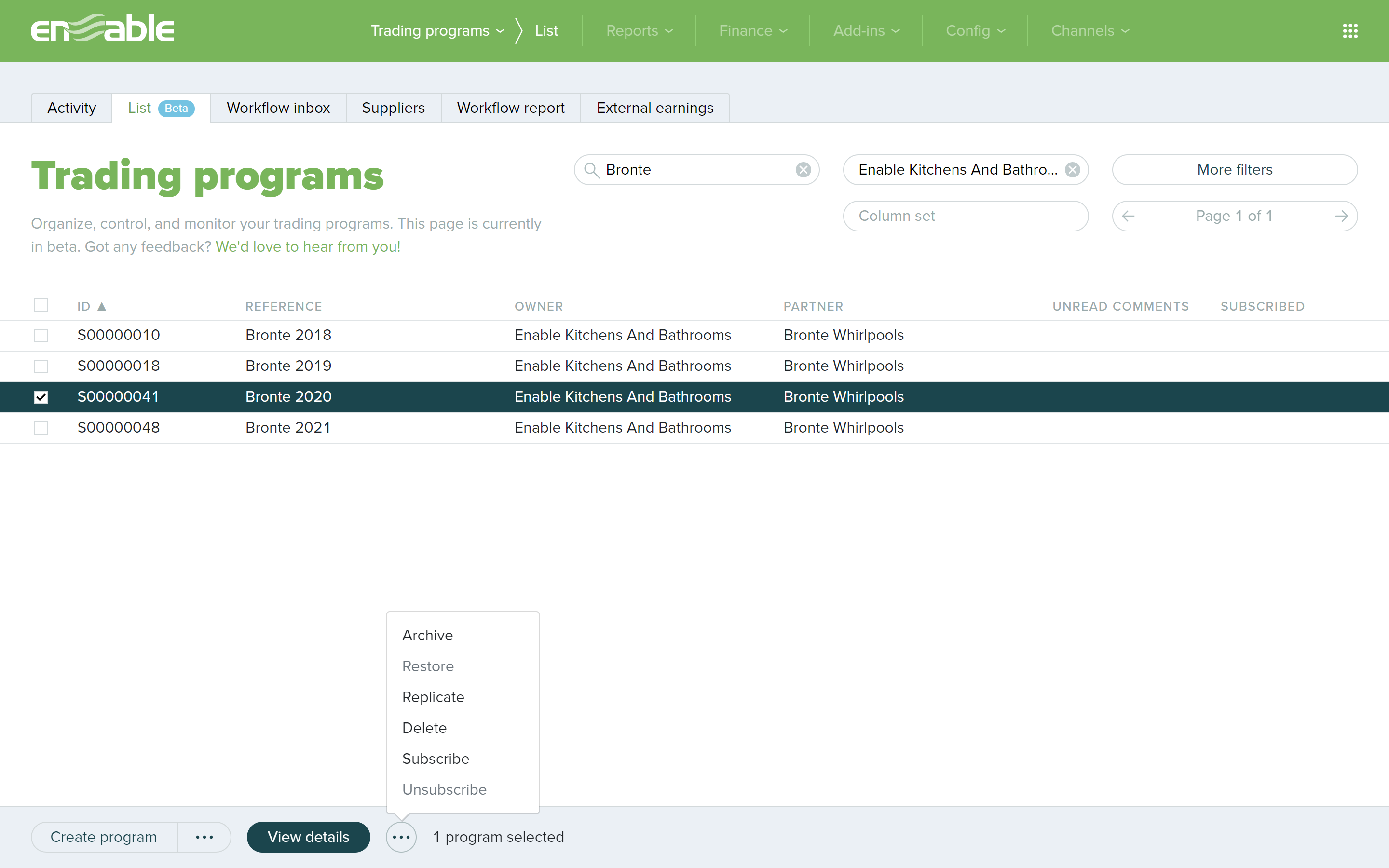
Task: Expand the Reports nav menu
Action: point(640,31)
